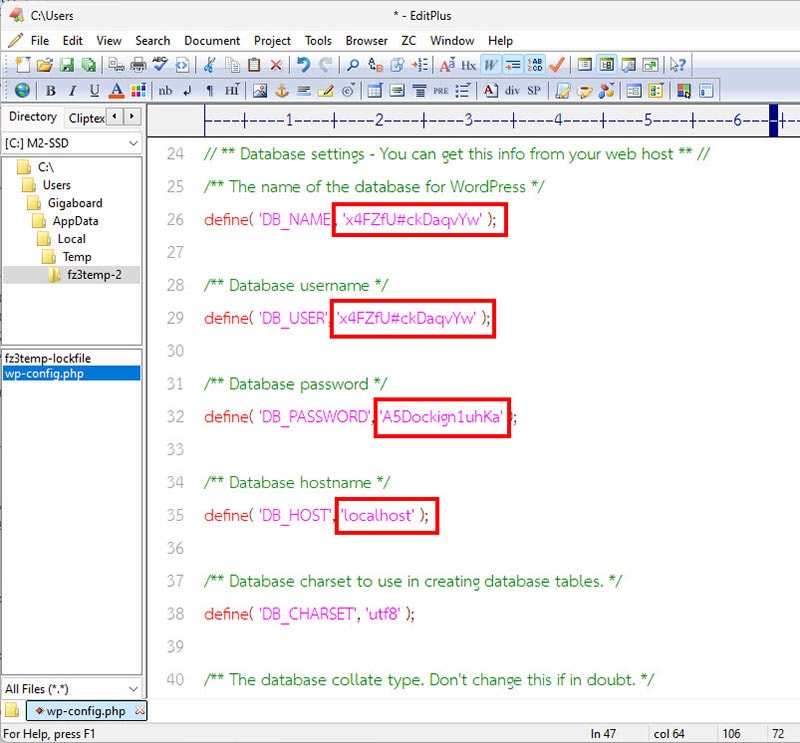
Task: Save the file with floppy disk icon
Action: tap(67, 65)
